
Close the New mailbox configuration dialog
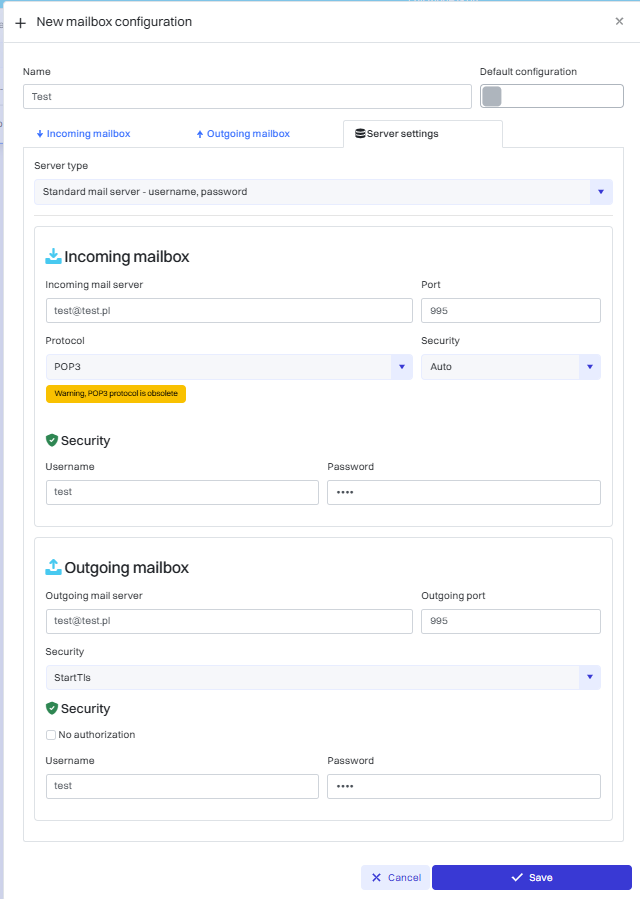click(619, 21)
